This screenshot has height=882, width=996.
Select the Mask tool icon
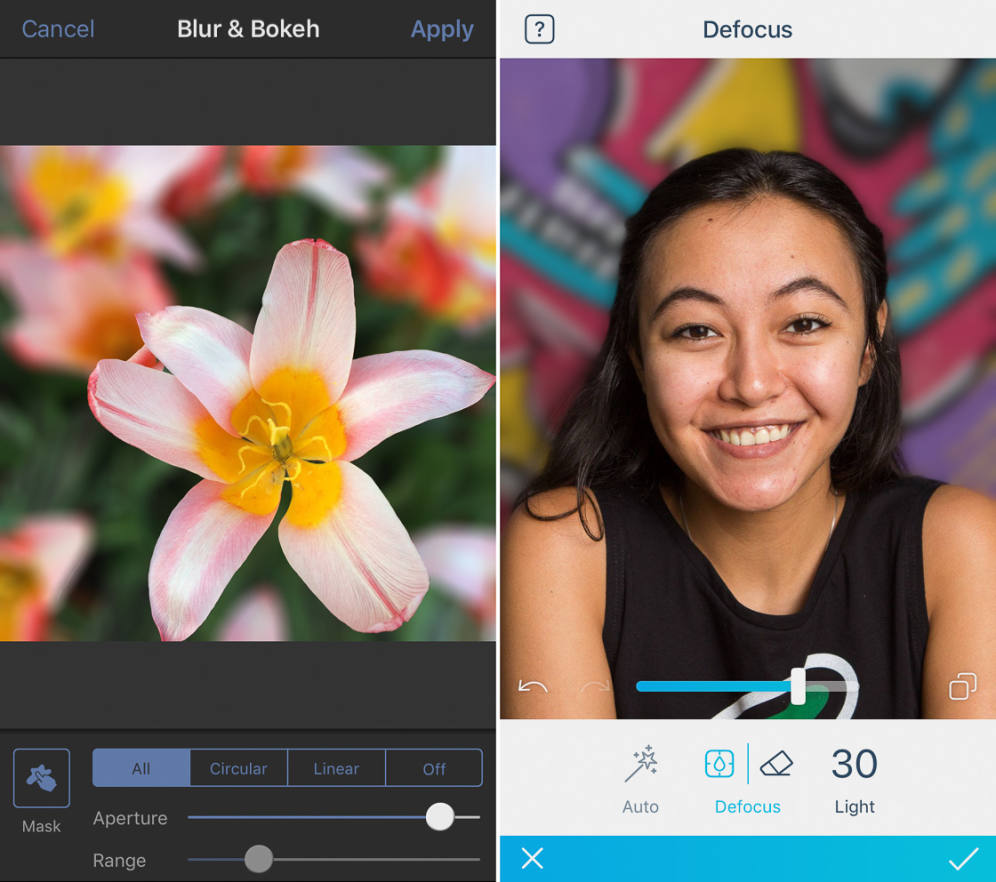40,778
